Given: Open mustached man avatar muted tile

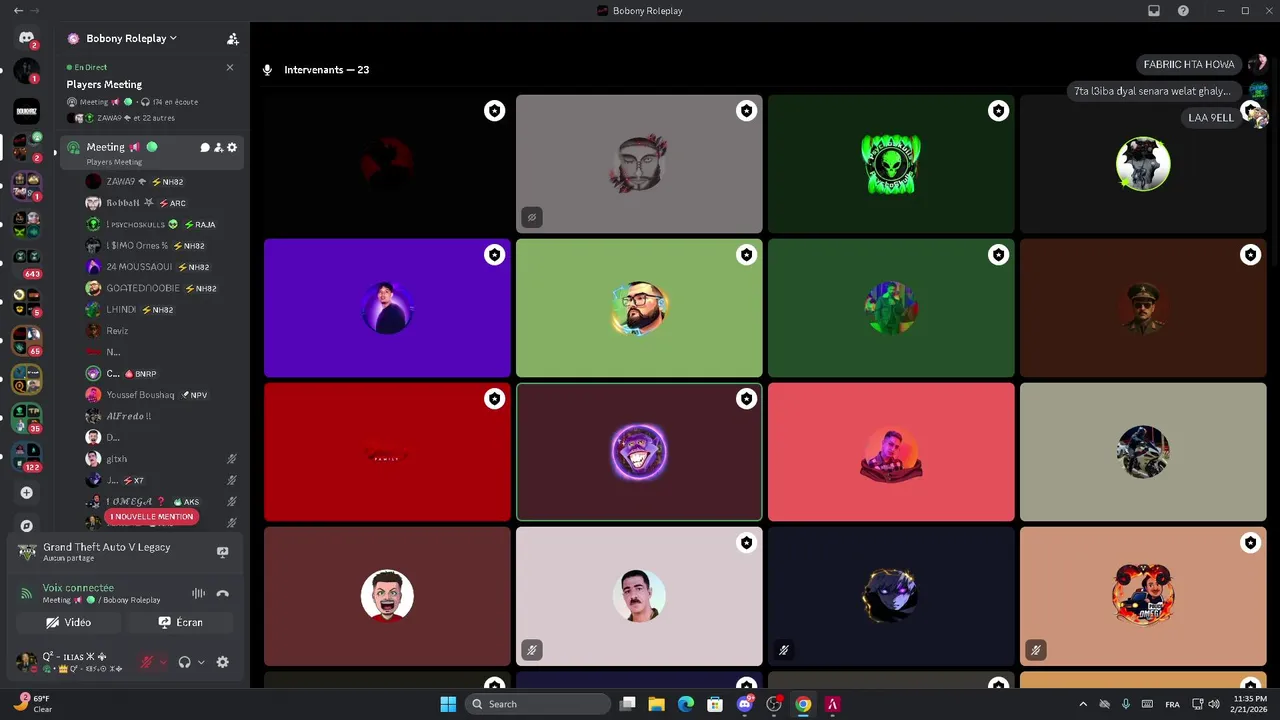Looking at the screenshot, I should tap(639, 596).
